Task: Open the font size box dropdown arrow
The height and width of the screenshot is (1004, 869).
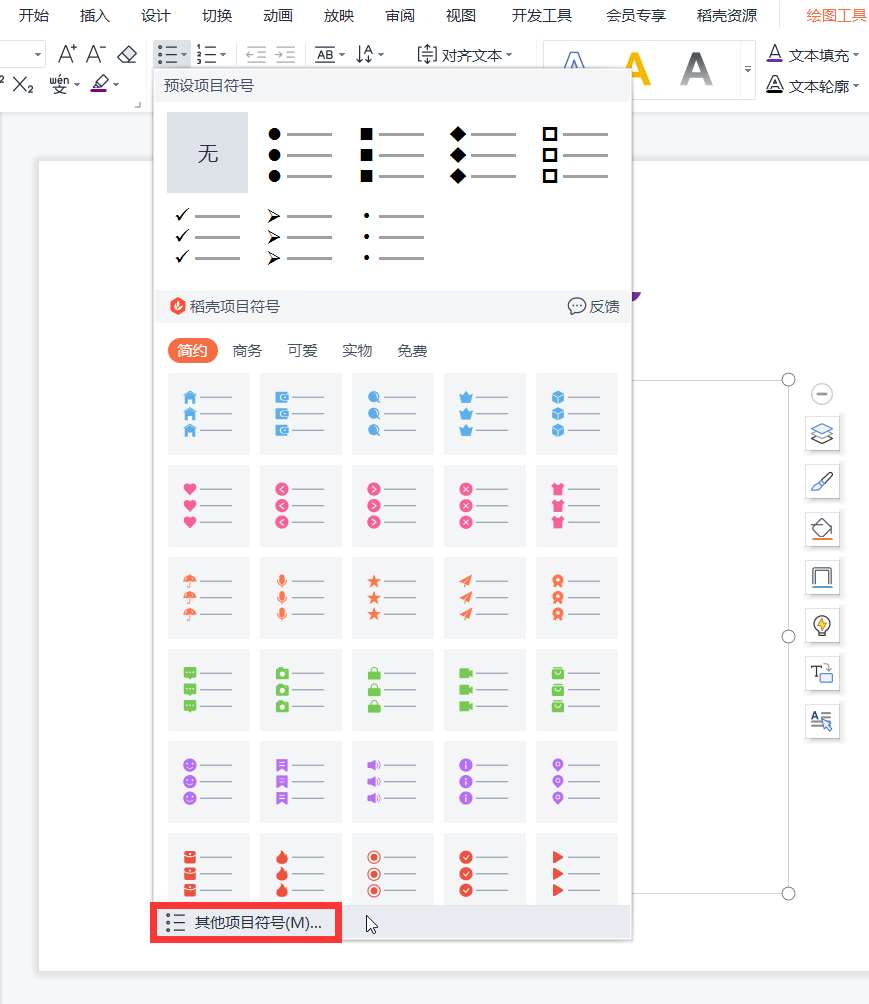Action: tap(38, 54)
